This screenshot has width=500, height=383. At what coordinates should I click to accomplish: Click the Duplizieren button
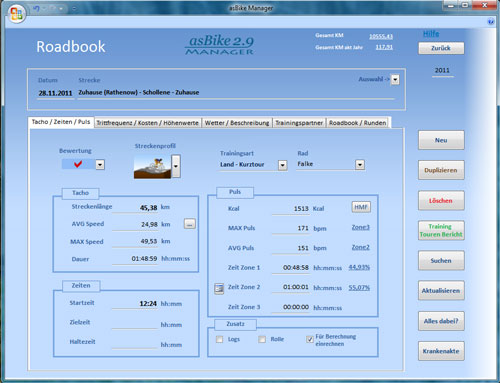[441, 170]
